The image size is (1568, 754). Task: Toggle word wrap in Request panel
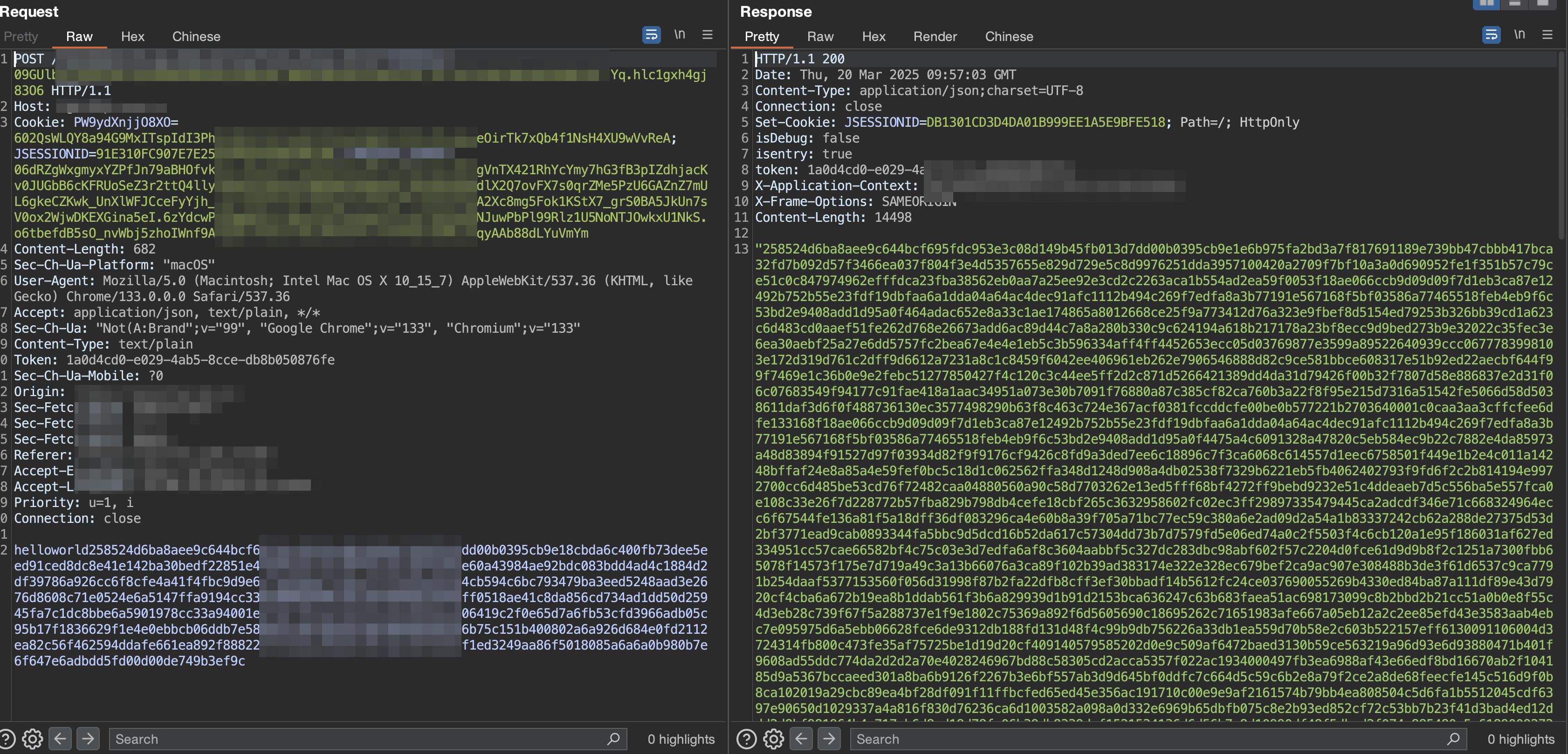[651, 34]
